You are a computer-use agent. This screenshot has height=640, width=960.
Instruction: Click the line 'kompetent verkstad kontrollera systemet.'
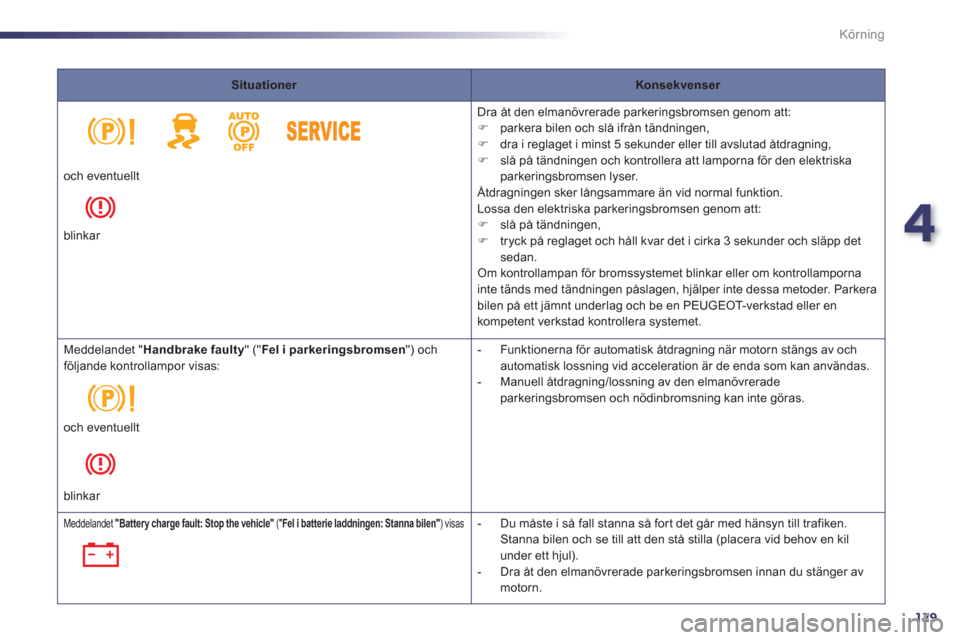click(x=589, y=322)
